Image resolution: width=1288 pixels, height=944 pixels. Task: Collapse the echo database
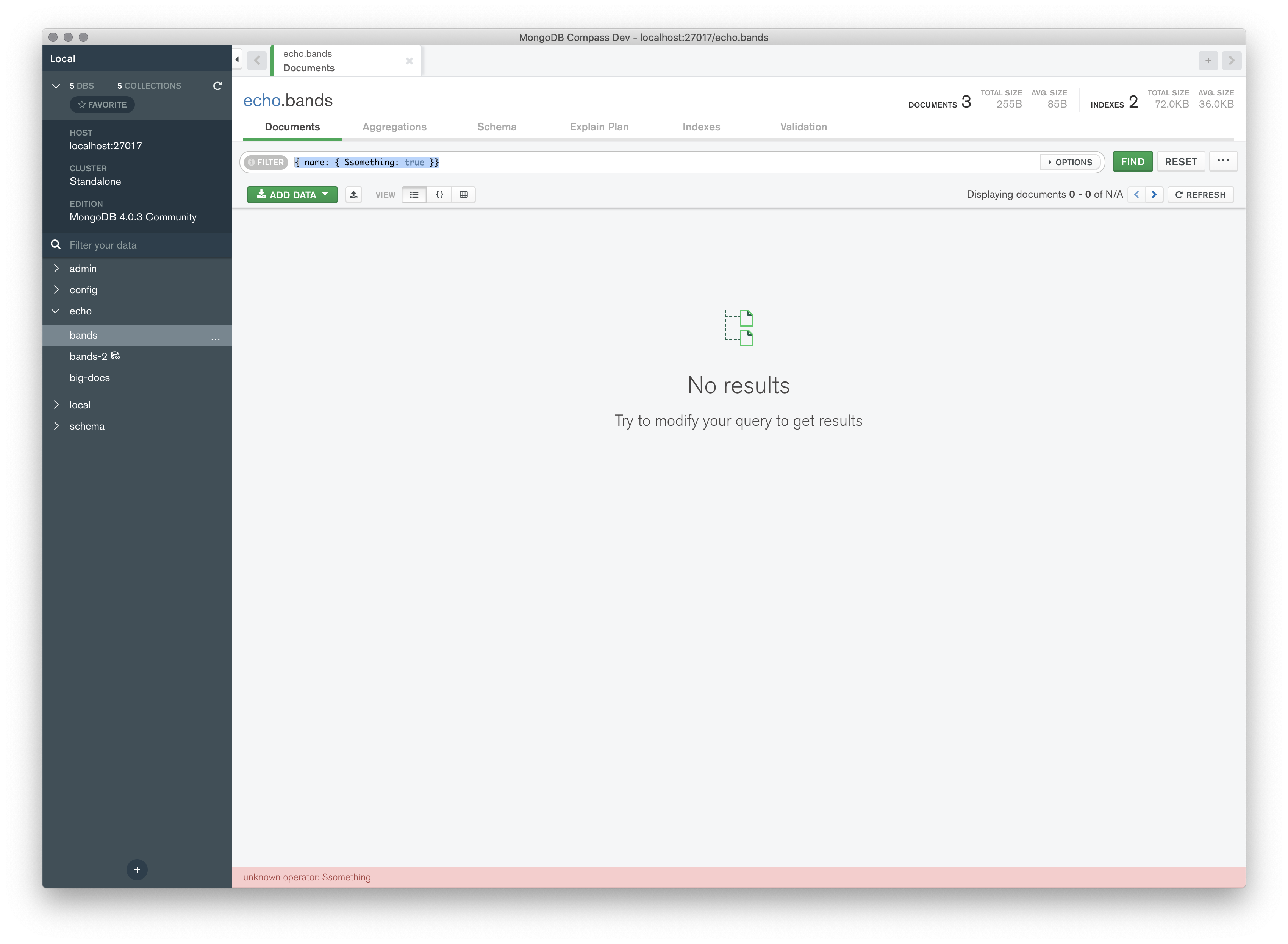pos(56,311)
